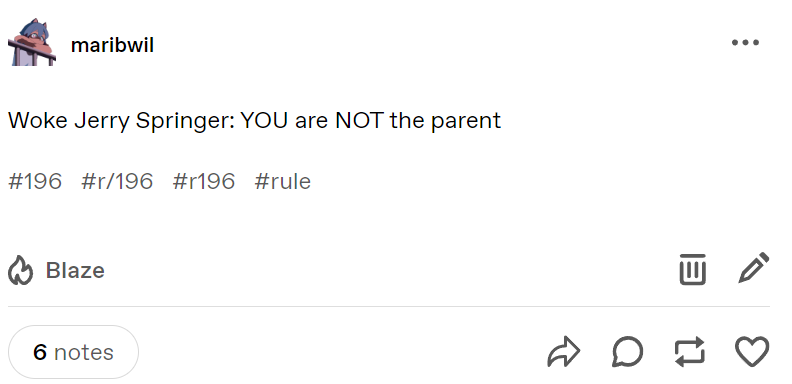Screen dimensions: 792x384
Task: Click the word 'notes' in the notes pill
Action: pos(84,352)
